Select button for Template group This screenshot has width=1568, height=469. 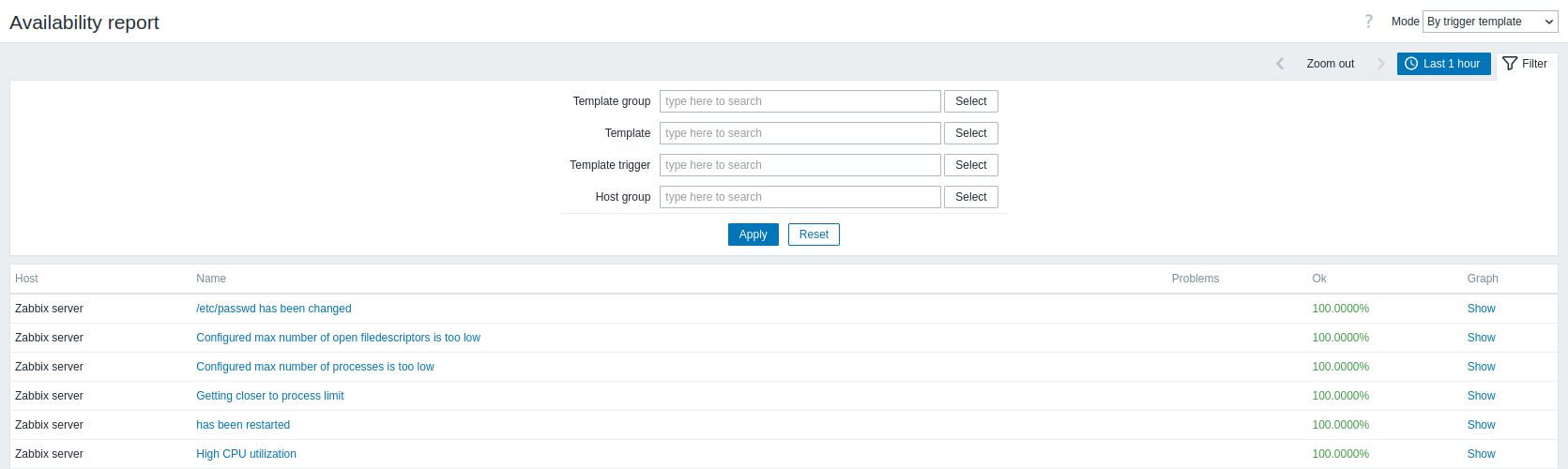(970, 101)
